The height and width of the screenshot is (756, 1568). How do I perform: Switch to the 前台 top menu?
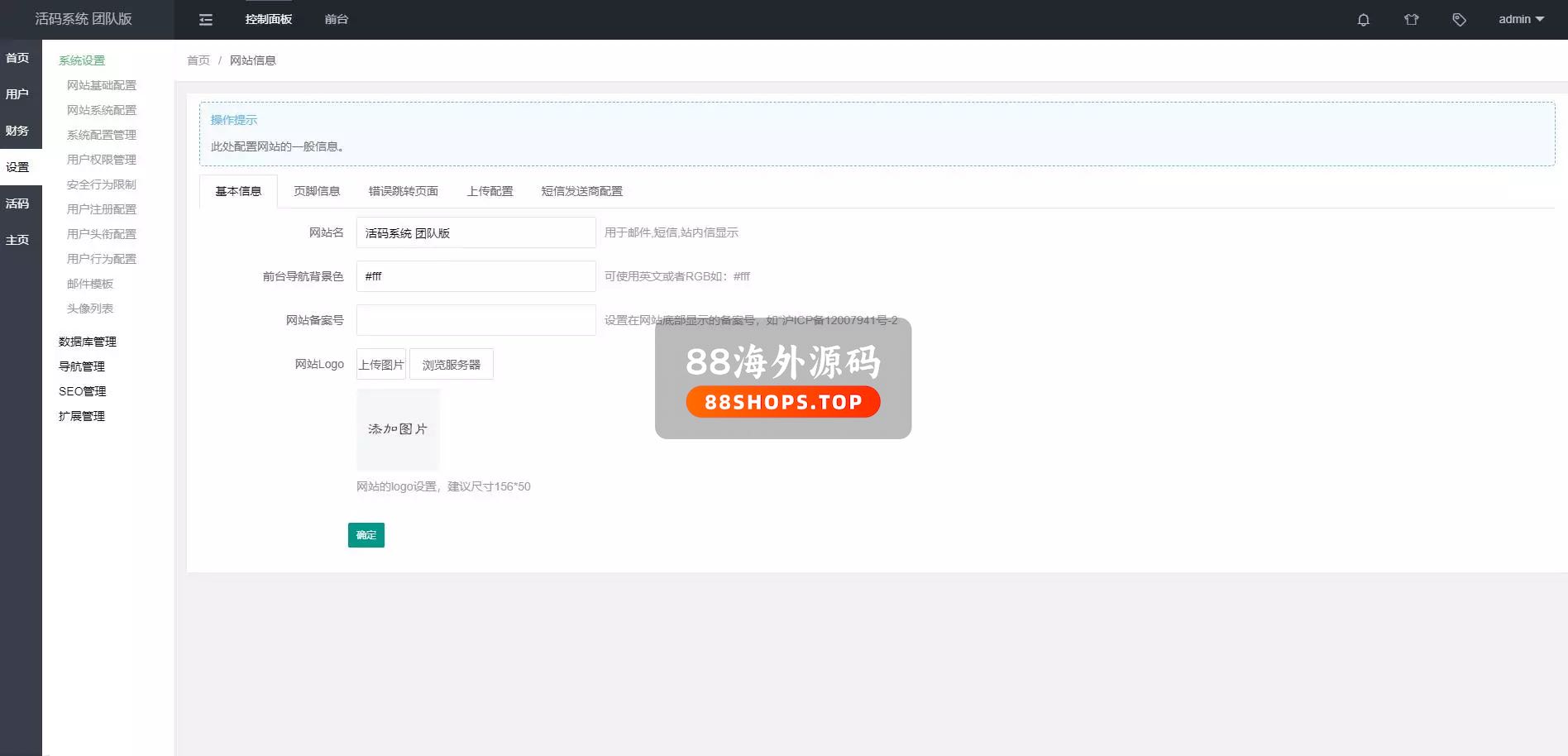pos(336,20)
